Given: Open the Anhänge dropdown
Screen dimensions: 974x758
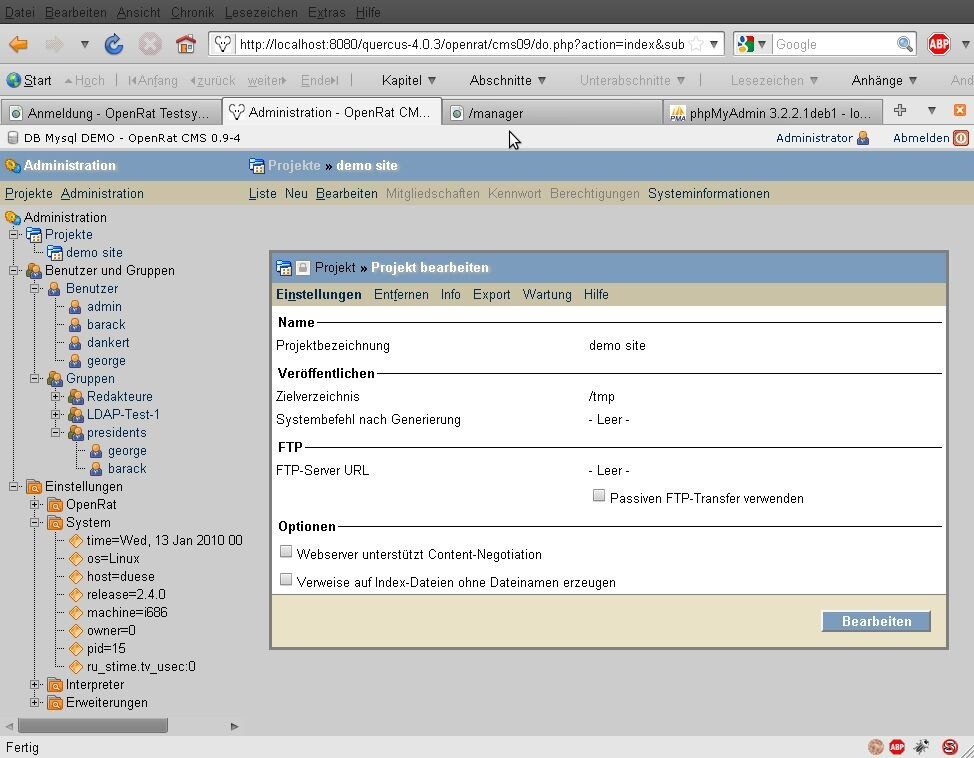Looking at the screenshot, I should pos(884,80).
